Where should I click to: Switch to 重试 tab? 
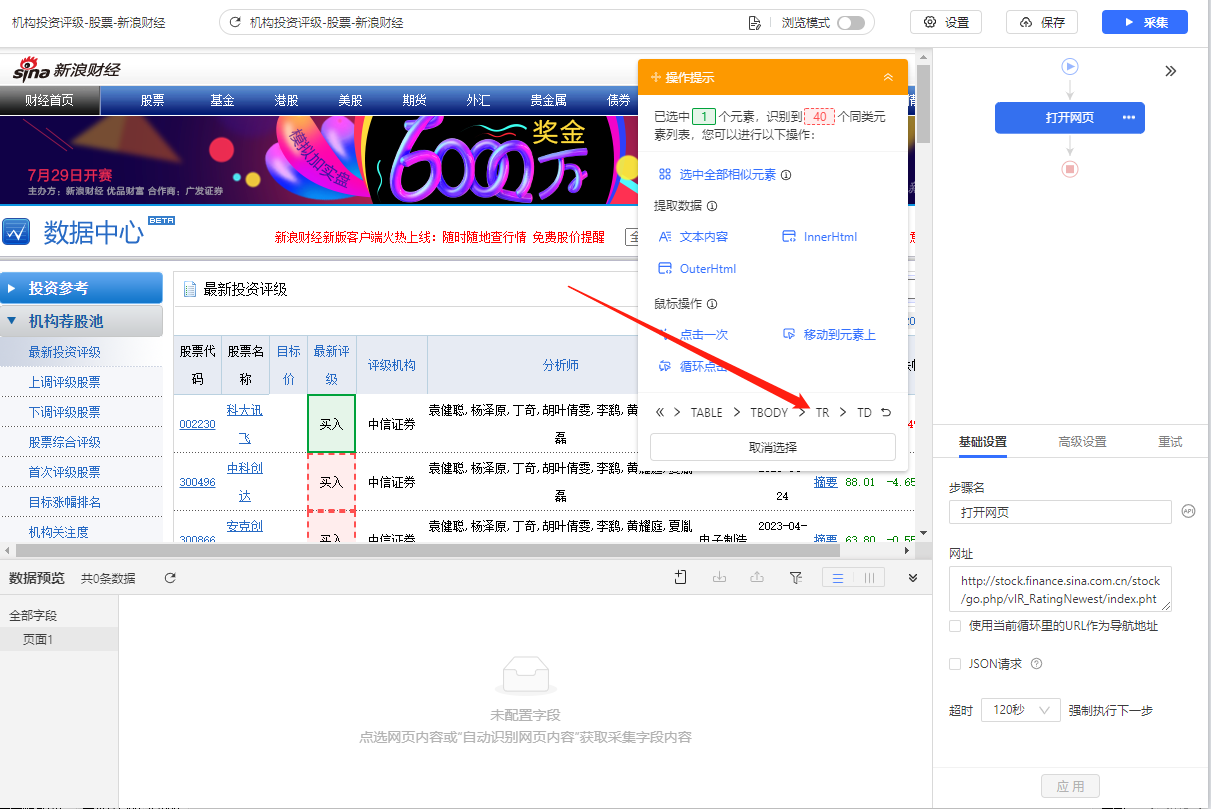[x=1170, y=442]
